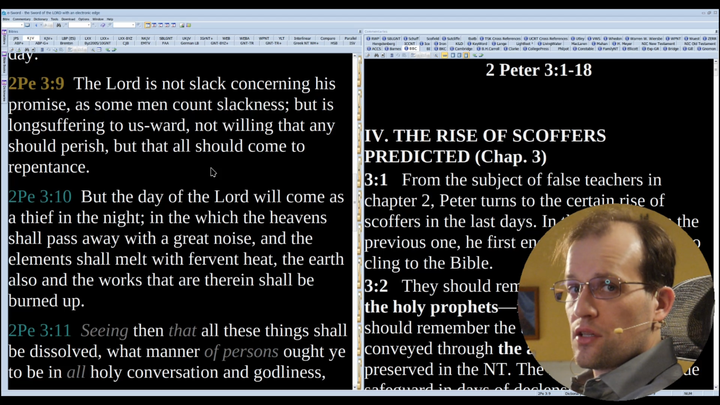The width and height of the screenshot is (720, 405).
Task: Open the Dictionaries vertical side tab
Action: (4, 92)
